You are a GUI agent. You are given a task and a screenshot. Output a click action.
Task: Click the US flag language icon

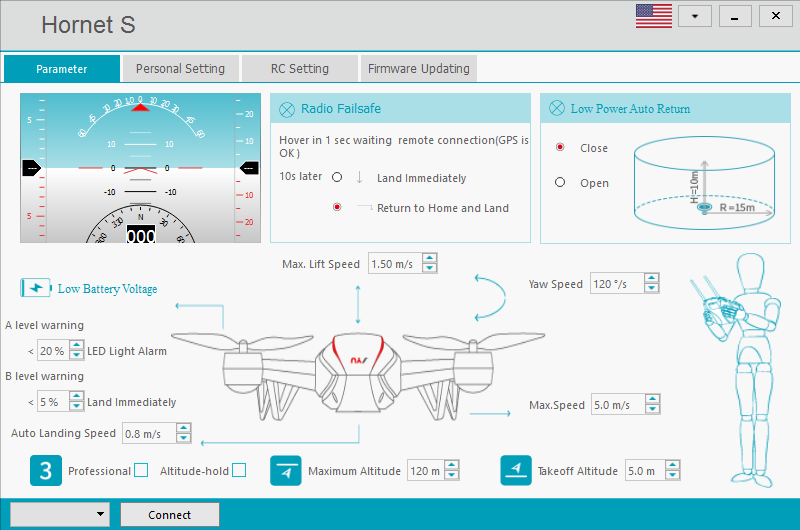653,16
